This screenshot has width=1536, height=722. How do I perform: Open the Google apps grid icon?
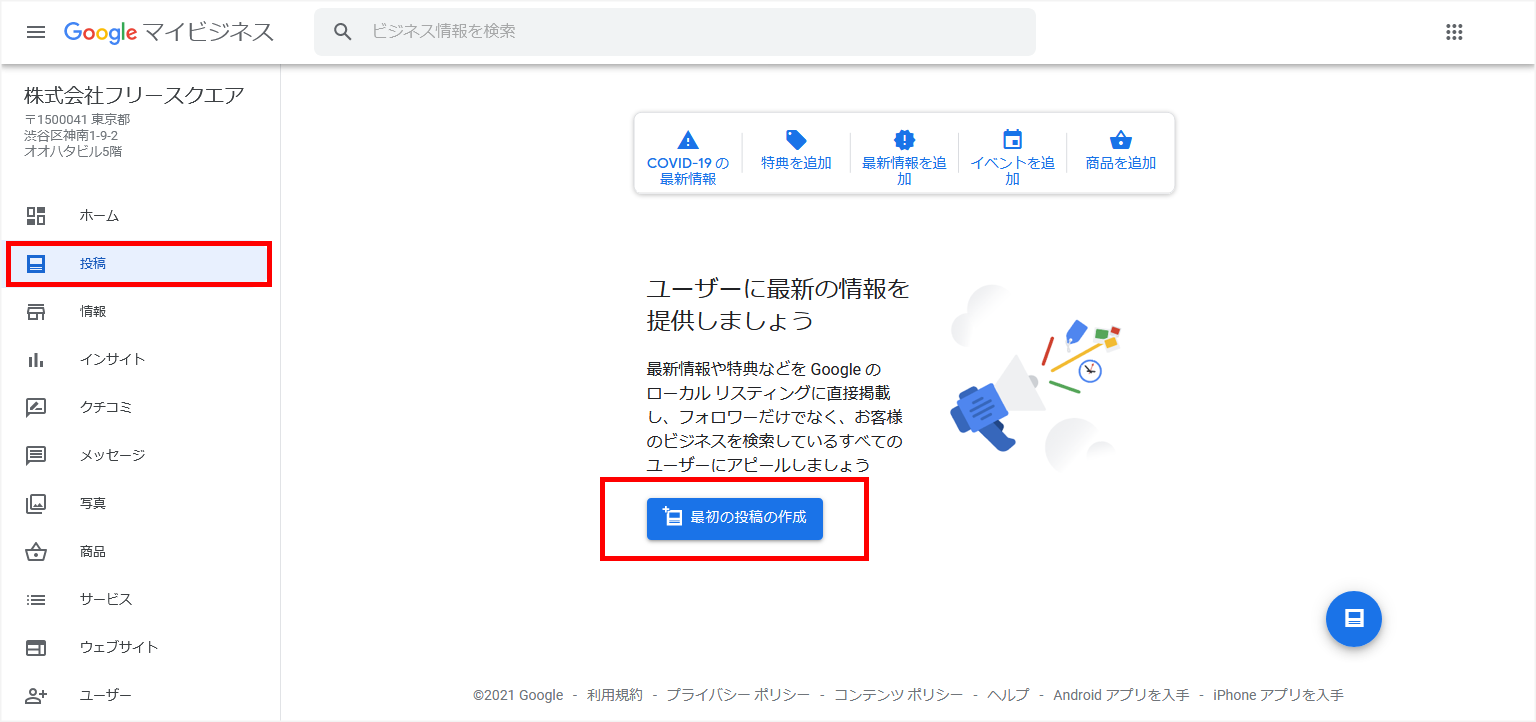click(x=1454, y=32)
